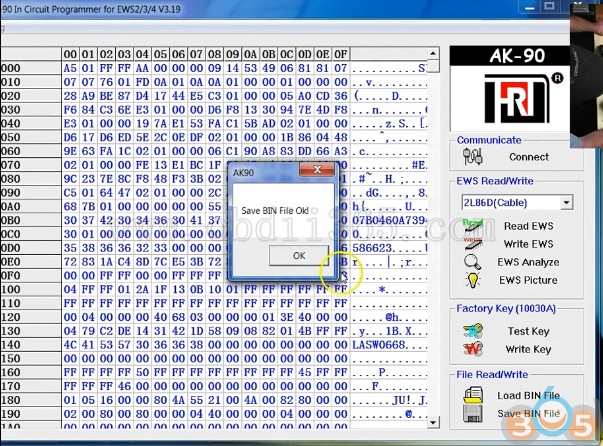The height and width of the screenshot is (446, 603).
Task: Click the Load BIN File printer icon
Action: pyautogui.click(x=473, y=396)
